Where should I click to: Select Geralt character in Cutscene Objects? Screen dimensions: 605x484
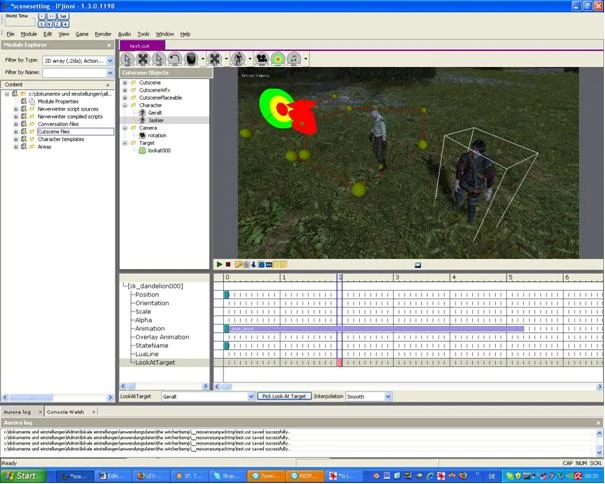click(x=155, y=113)
